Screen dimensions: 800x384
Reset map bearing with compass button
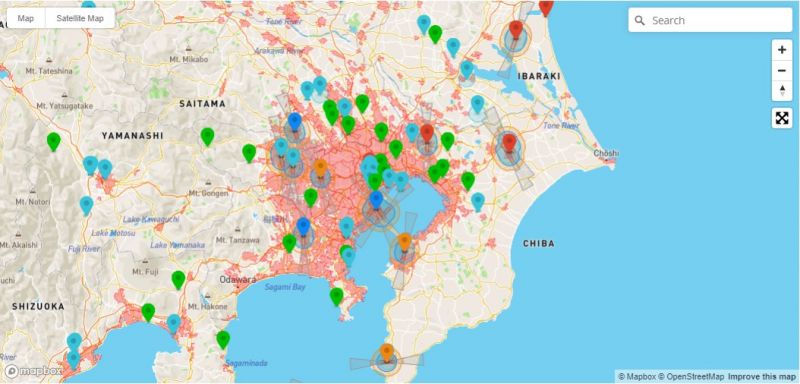(782, 91)
